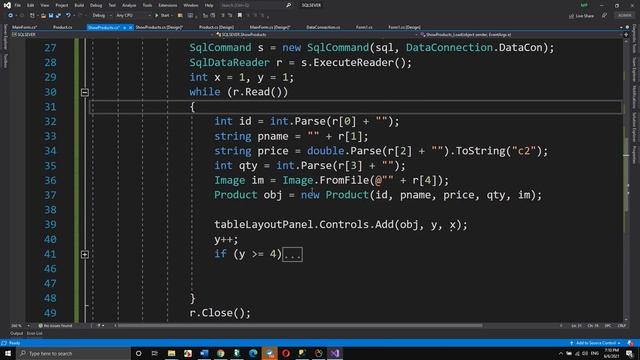The image size is (640, 360).
Task: Open the Project menu
Action: pos(62,5)
